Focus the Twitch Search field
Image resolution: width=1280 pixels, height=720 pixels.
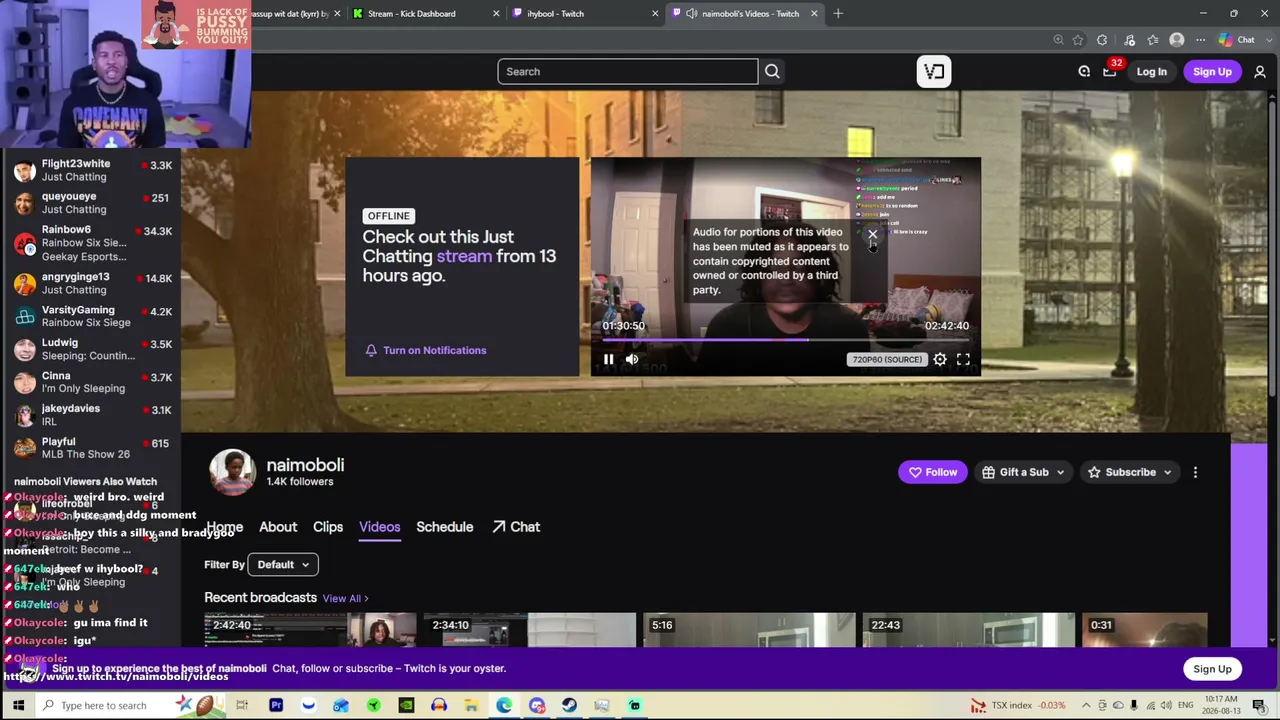628,71
